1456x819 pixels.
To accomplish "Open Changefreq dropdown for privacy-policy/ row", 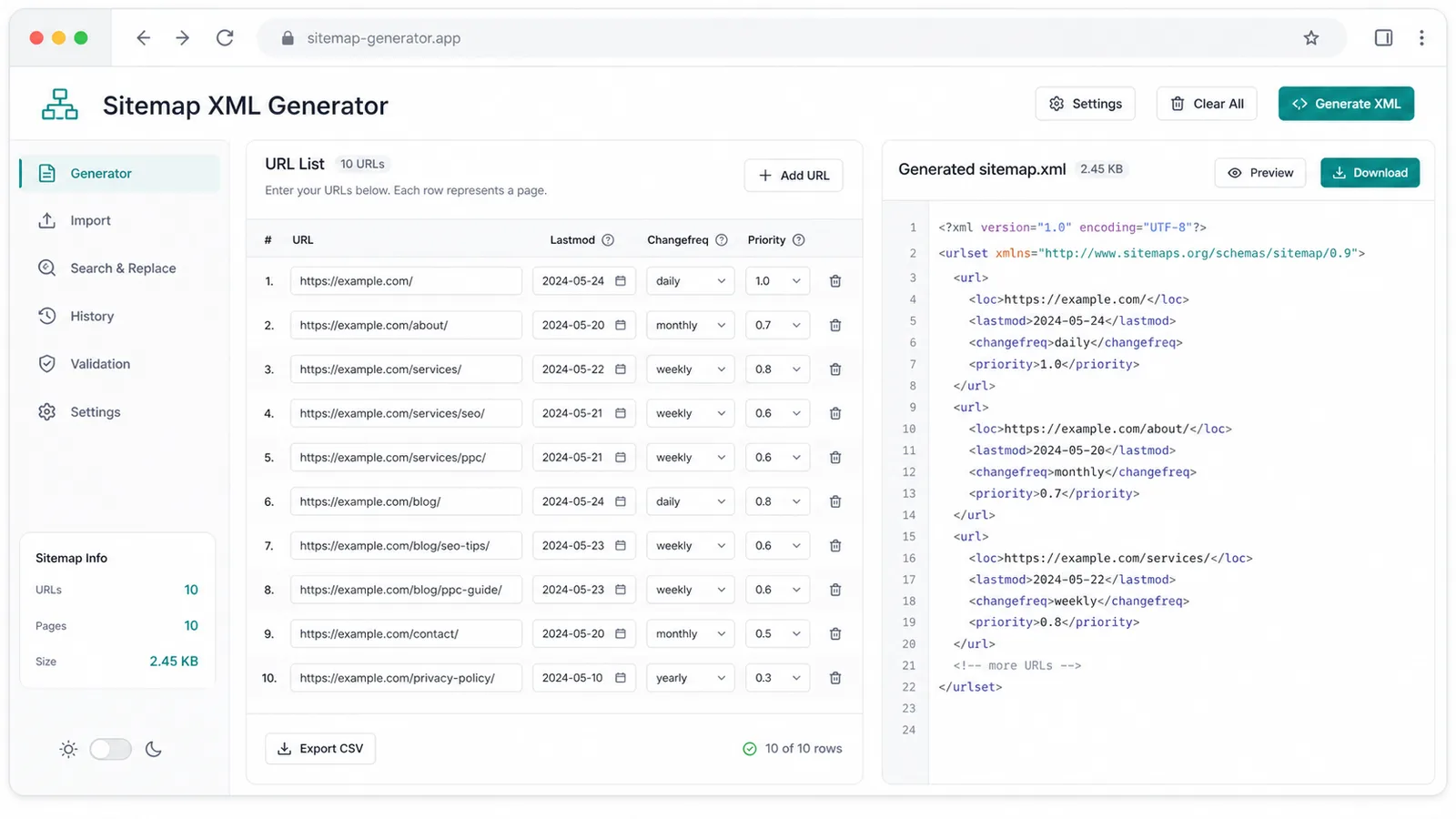I will [690, 678].
